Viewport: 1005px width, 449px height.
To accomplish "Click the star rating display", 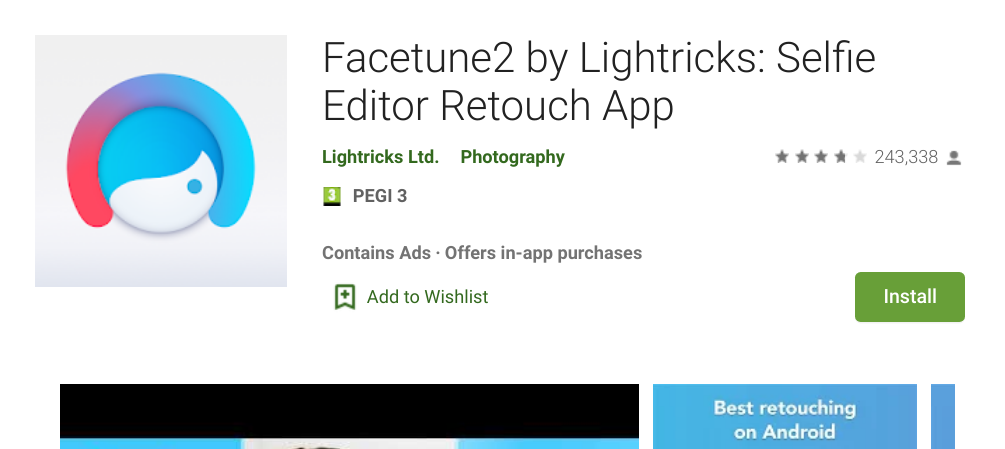I will click(820, 157).
